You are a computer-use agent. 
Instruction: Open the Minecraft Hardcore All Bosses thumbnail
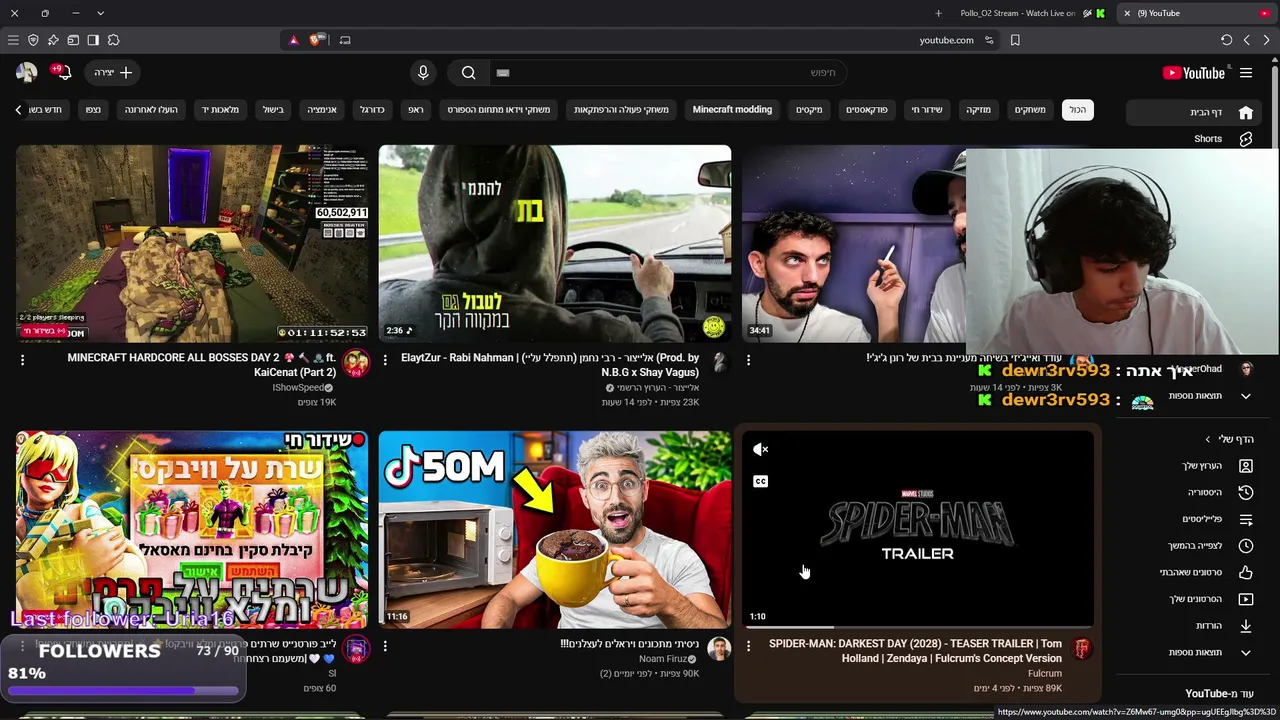click(x=192, y=243)
